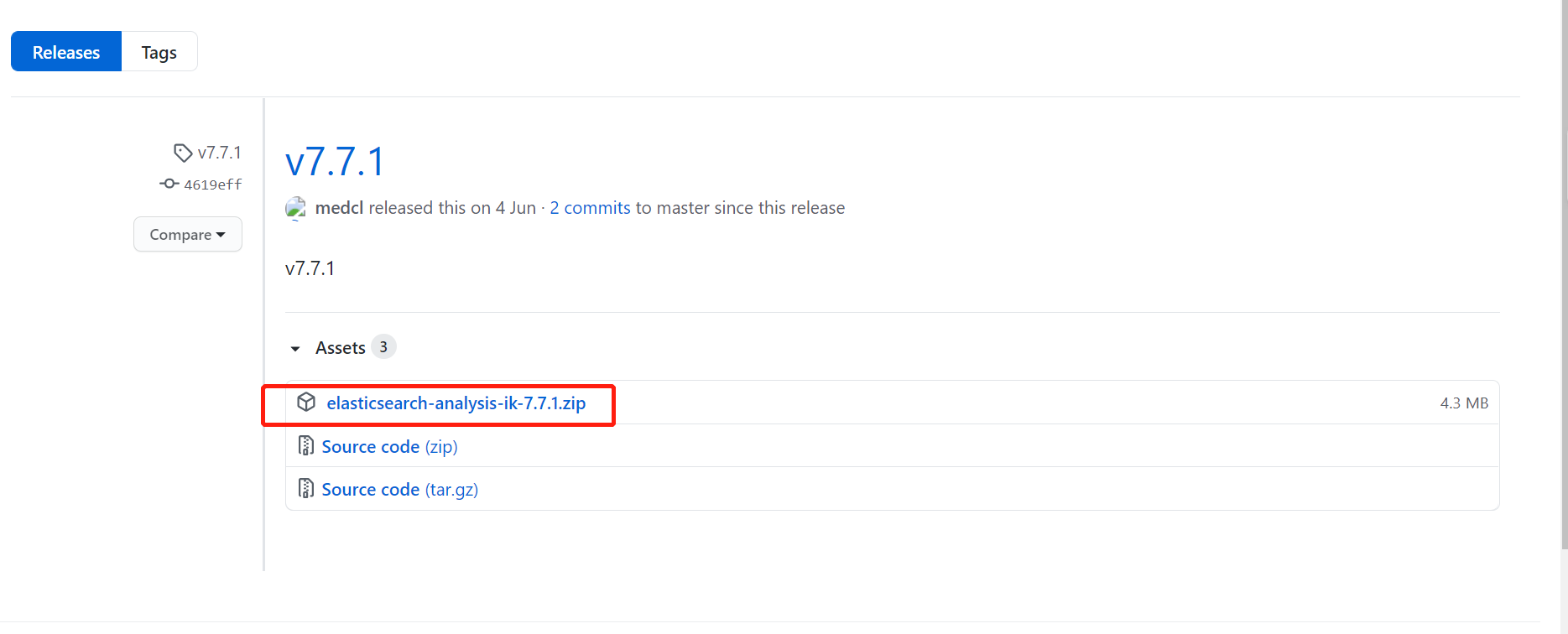
Task: Download elasticsearch-analysis-ik-7.7.1.zip
Action: tap(456, 403)
